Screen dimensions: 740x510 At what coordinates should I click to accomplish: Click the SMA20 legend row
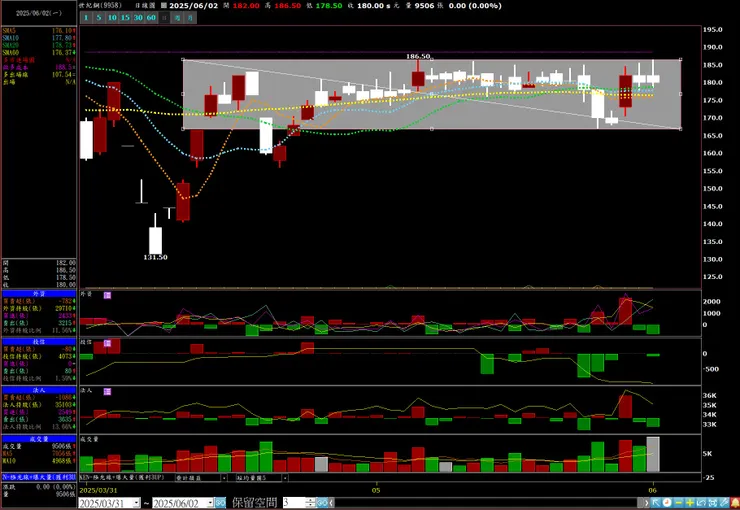(39, 45)
